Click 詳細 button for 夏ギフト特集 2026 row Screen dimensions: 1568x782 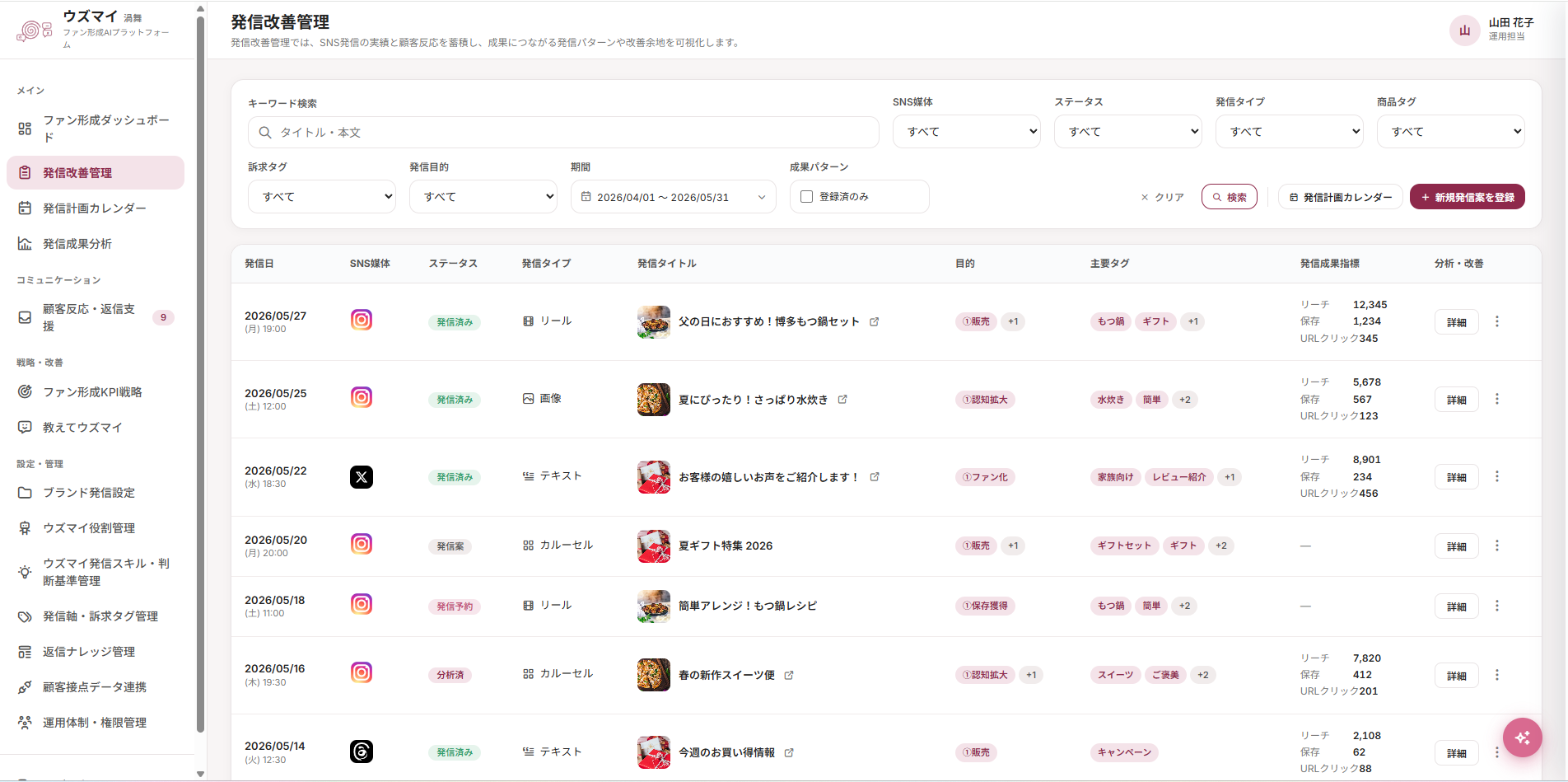pos(1457,546)
